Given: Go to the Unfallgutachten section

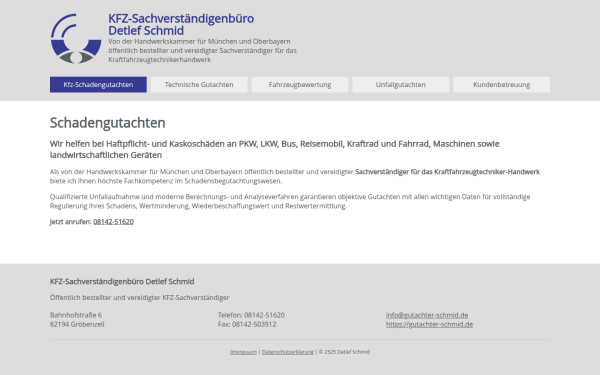Looking at the screenshot, I should (x=401, y=85).
